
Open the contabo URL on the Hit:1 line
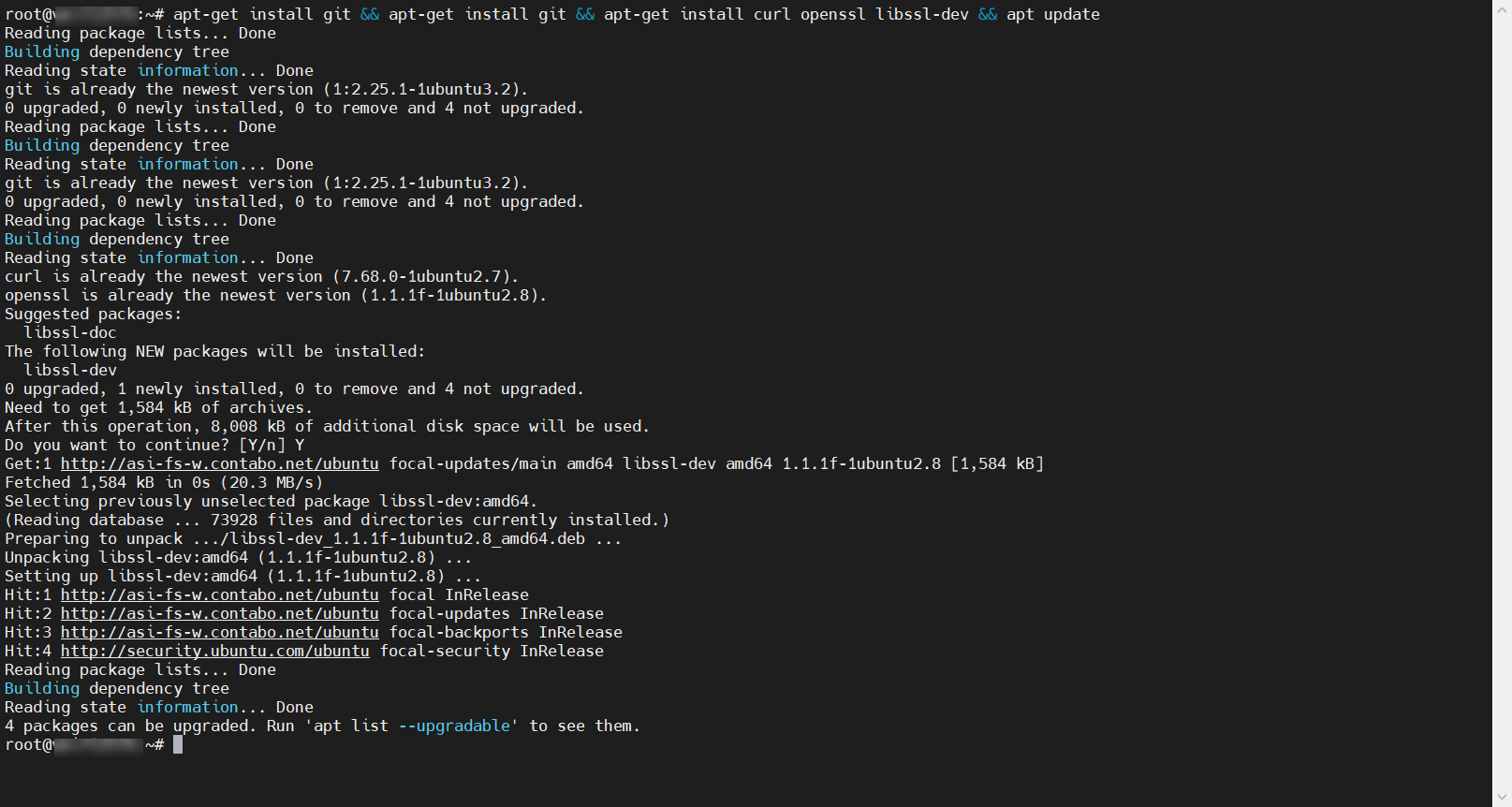(219, 595)
